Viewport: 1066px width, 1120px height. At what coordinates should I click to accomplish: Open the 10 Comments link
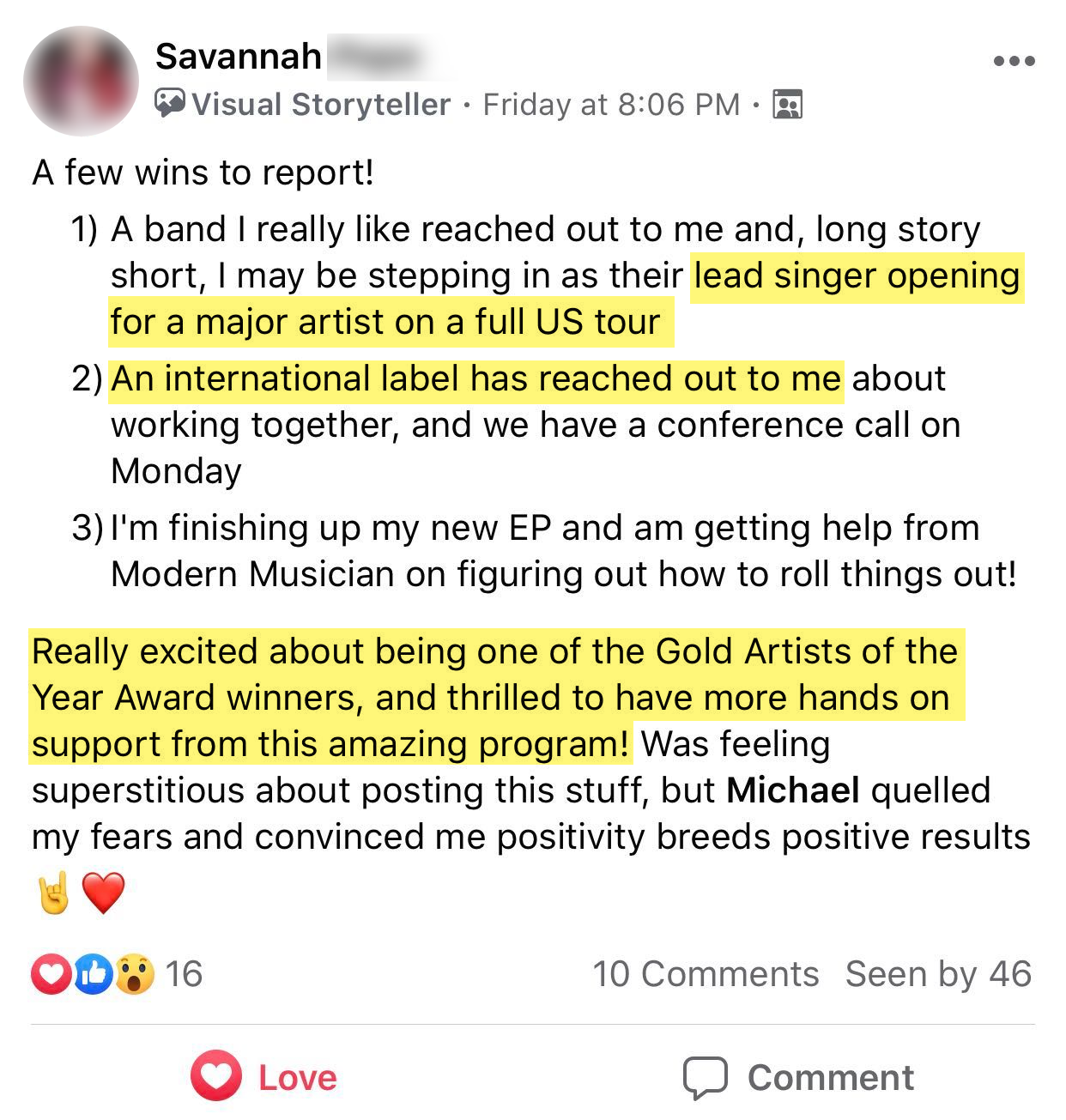pos(706,974)
